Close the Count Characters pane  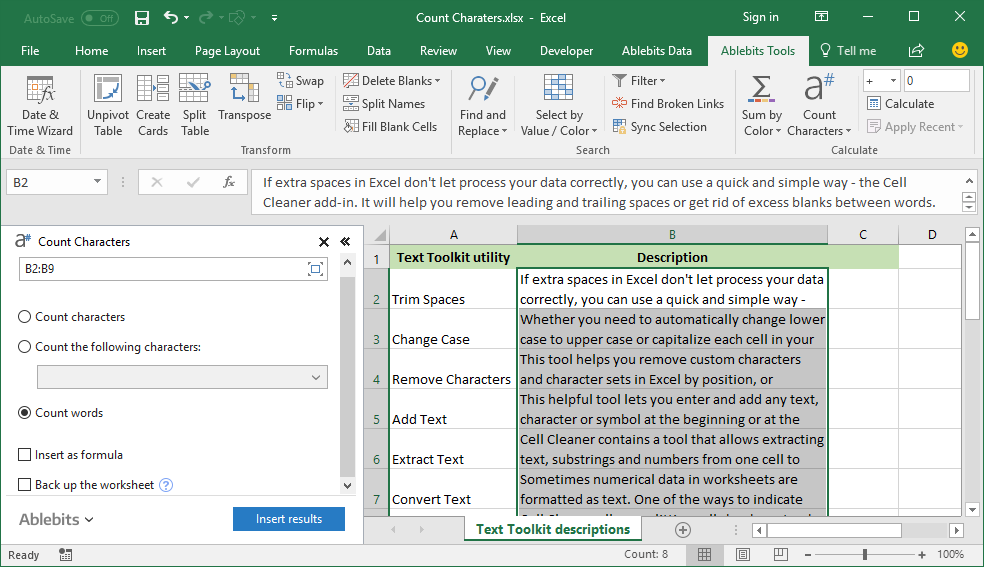coord(324,242)
